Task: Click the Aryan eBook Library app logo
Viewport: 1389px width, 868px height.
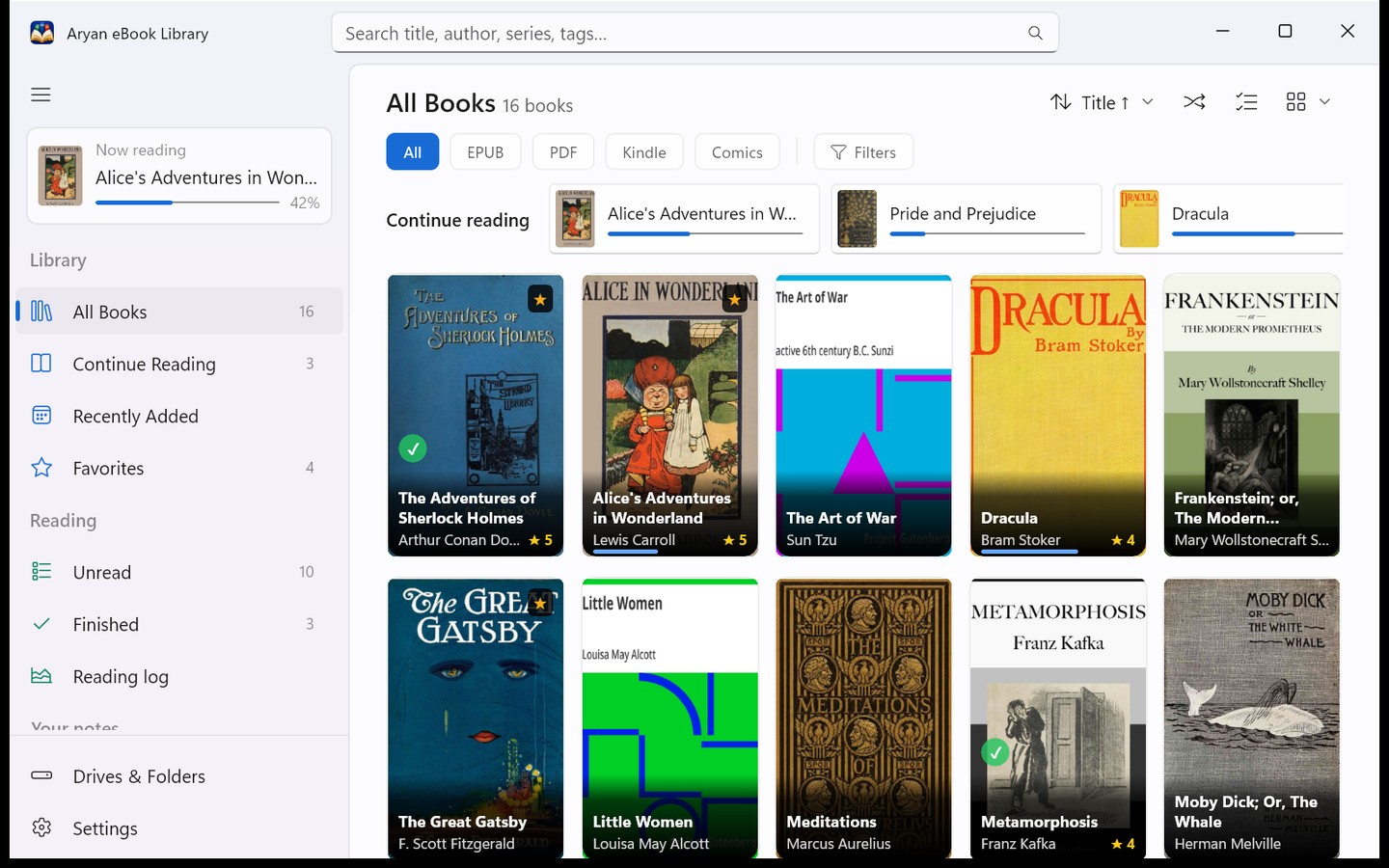Action: [x=41, y=33]
